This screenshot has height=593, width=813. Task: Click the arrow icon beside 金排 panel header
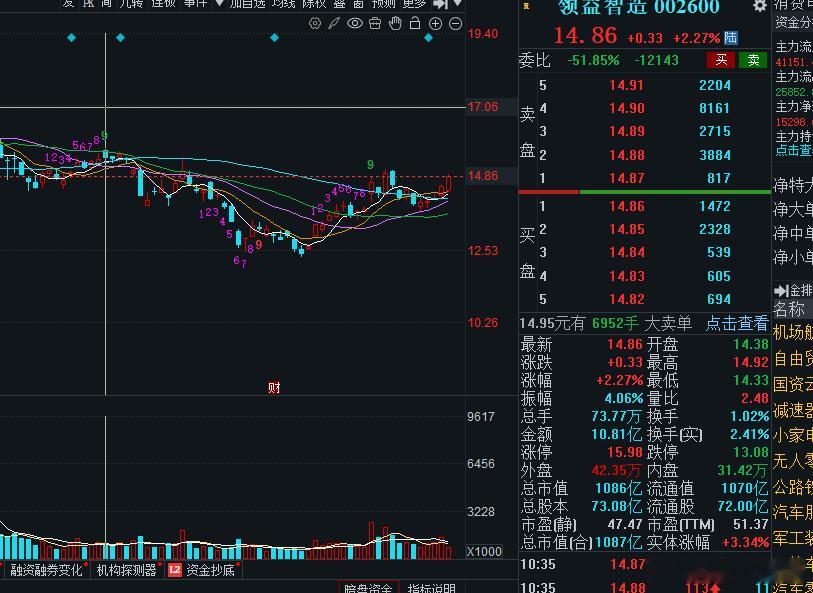[x=780, y=291]
